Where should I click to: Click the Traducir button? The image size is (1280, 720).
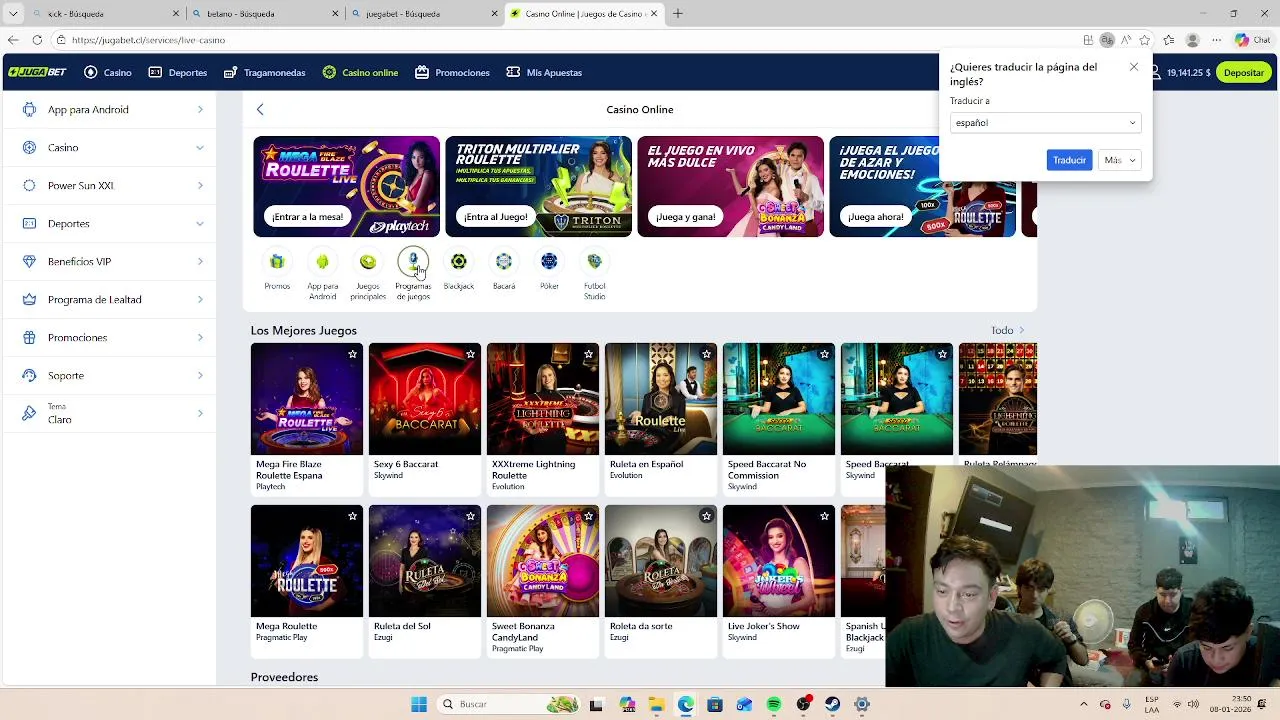pyautogui.click(x=1069, y=160)
